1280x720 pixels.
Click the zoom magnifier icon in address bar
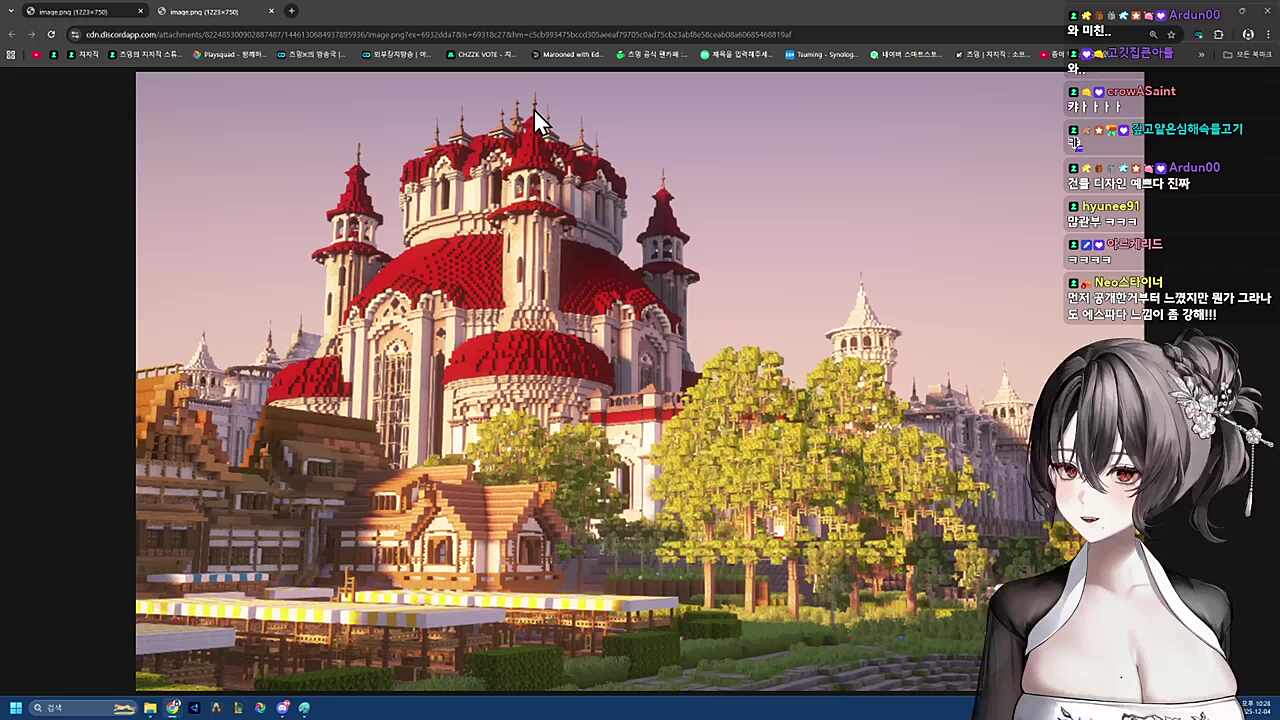coord(1152,34)
